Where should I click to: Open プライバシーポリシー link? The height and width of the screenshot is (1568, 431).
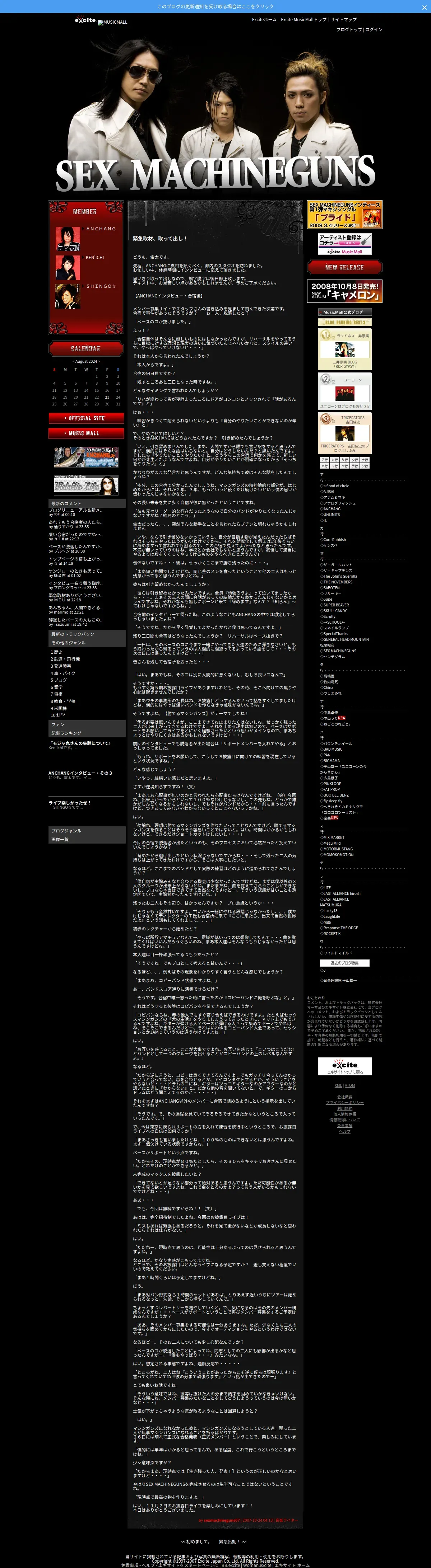(x=344, y=1103)
